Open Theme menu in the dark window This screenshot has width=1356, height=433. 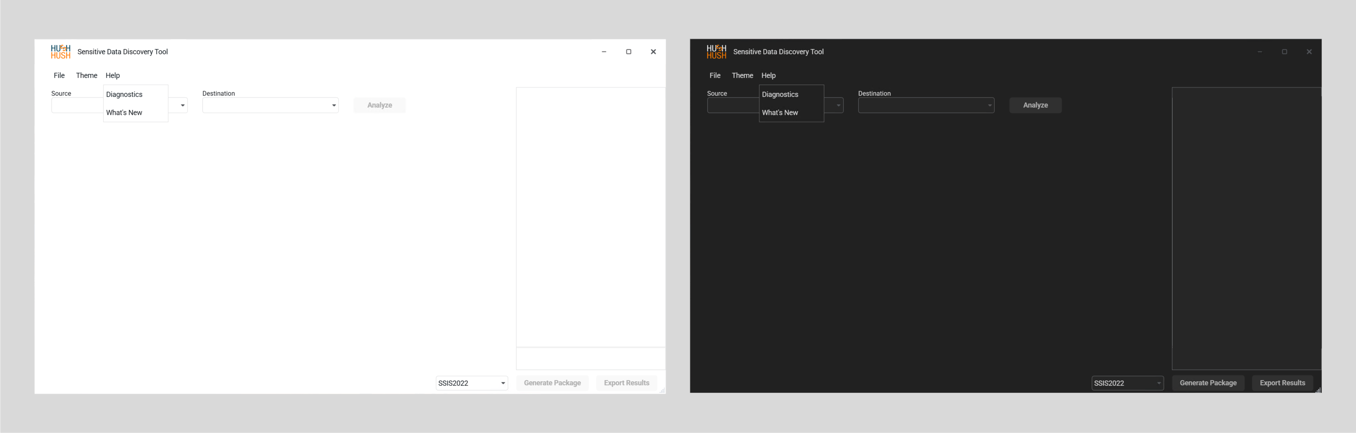(742, 76)
